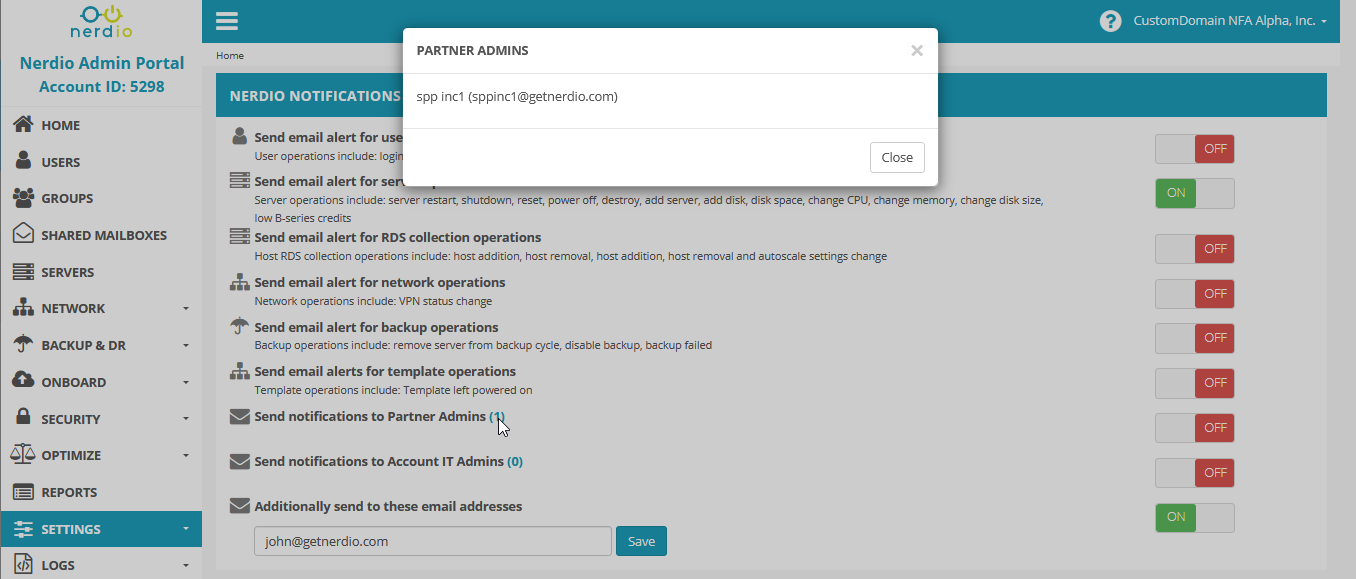Click the Account ID: 5298 text
This screenshot has width=1356, height=579.
pos(101,87)
